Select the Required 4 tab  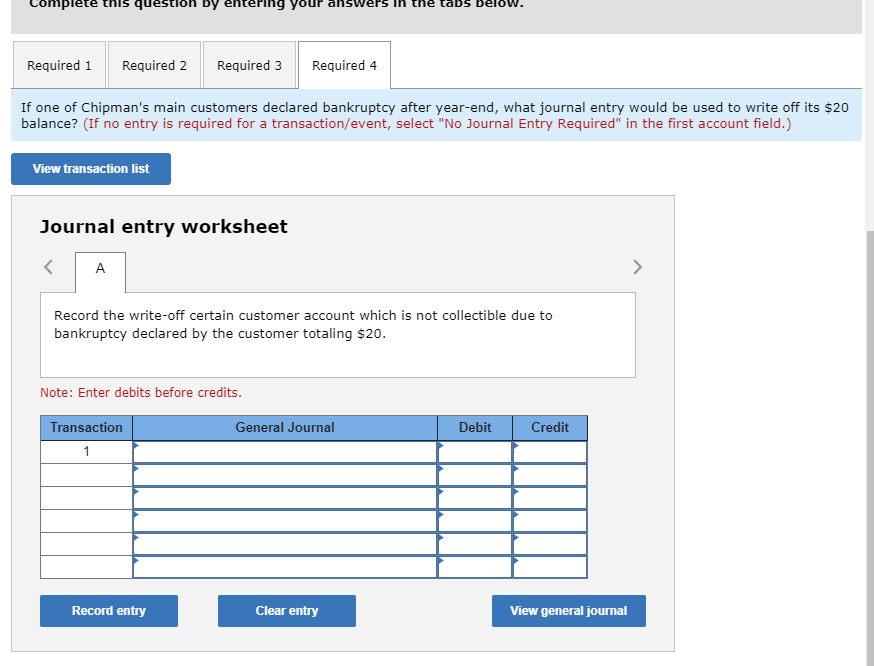click(x=344, y=65)
